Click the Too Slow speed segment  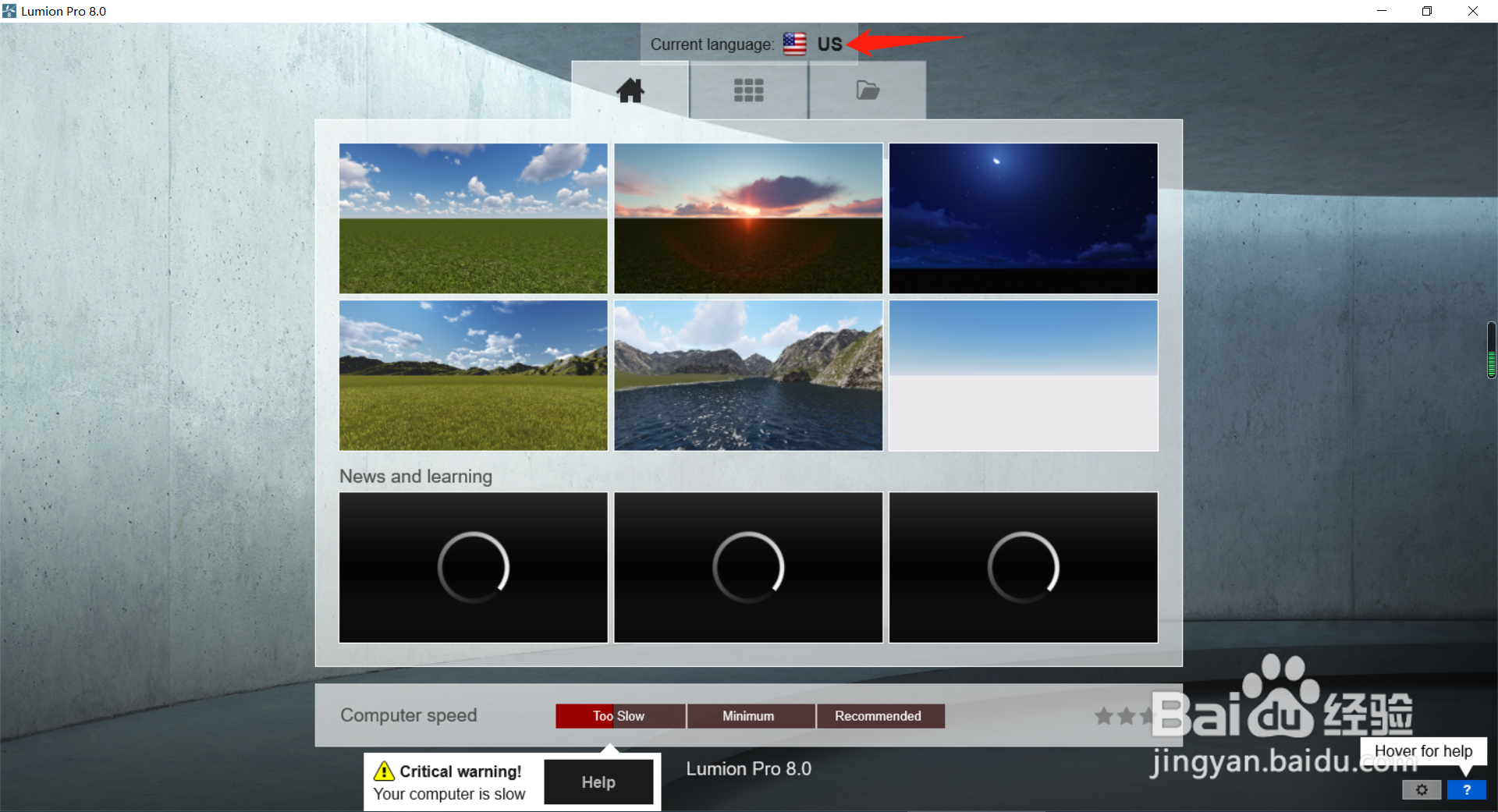click(x=620, y=716)
